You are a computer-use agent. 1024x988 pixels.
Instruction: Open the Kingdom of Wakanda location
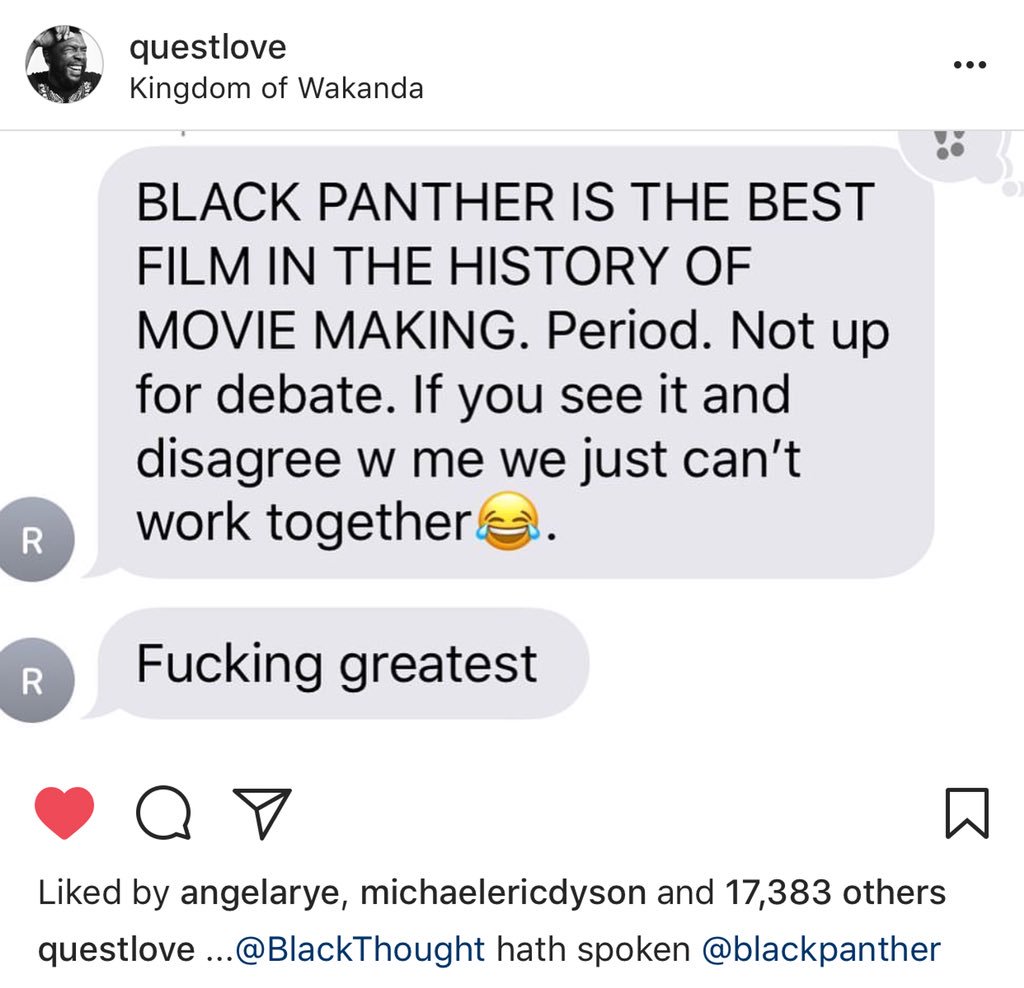[x=276, y=88]
